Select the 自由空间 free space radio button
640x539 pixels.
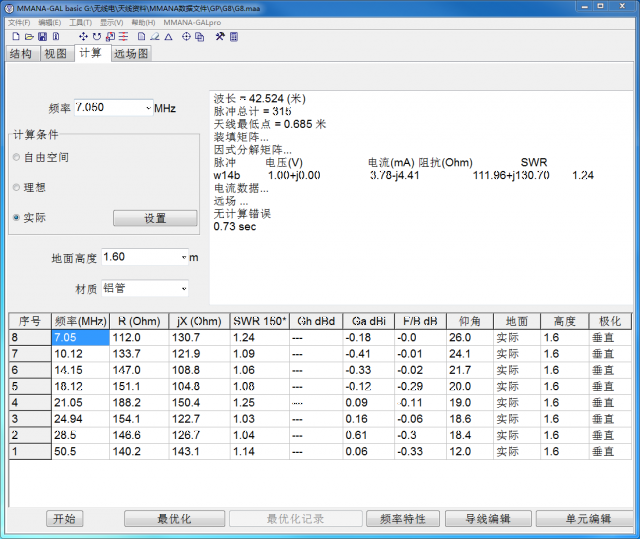16,157
